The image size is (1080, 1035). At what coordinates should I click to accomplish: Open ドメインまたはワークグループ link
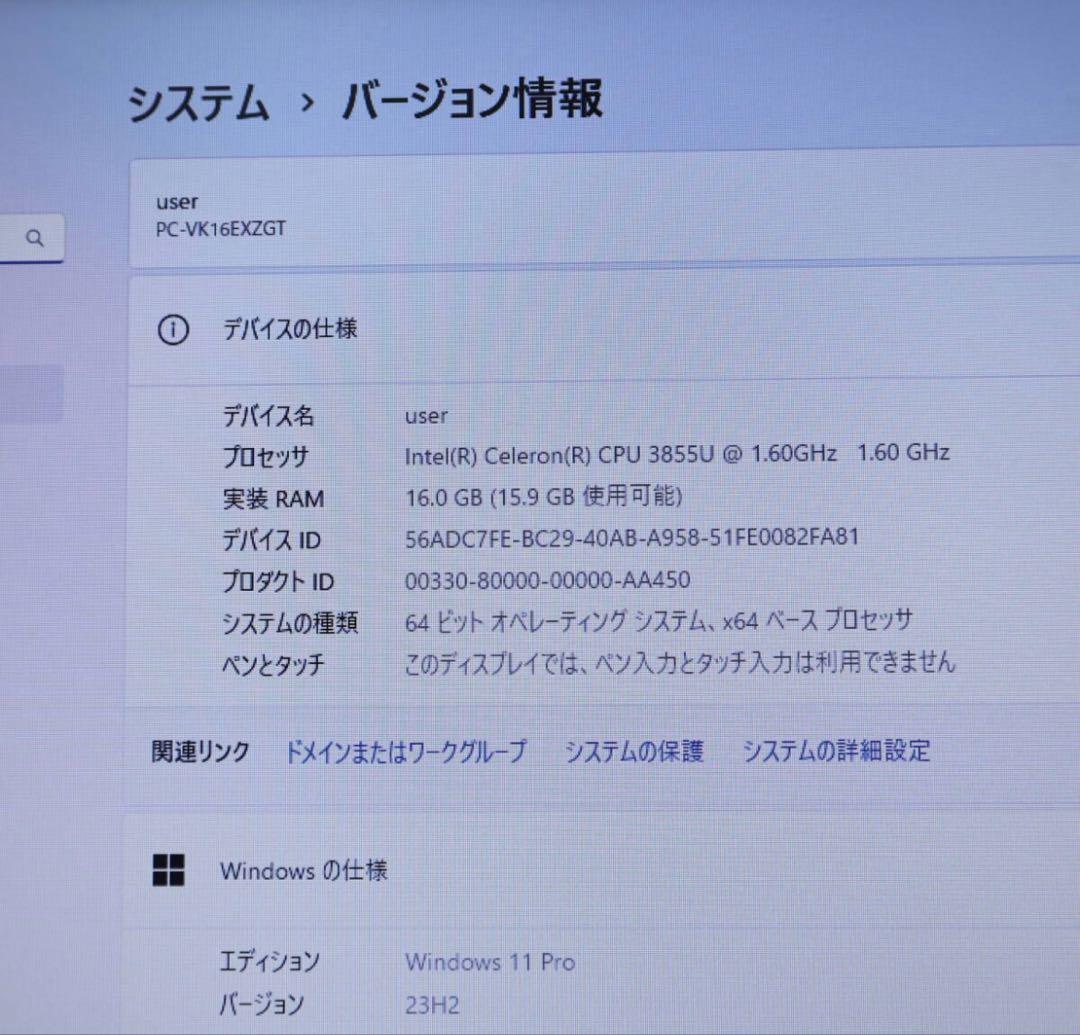tap(406, 751)
